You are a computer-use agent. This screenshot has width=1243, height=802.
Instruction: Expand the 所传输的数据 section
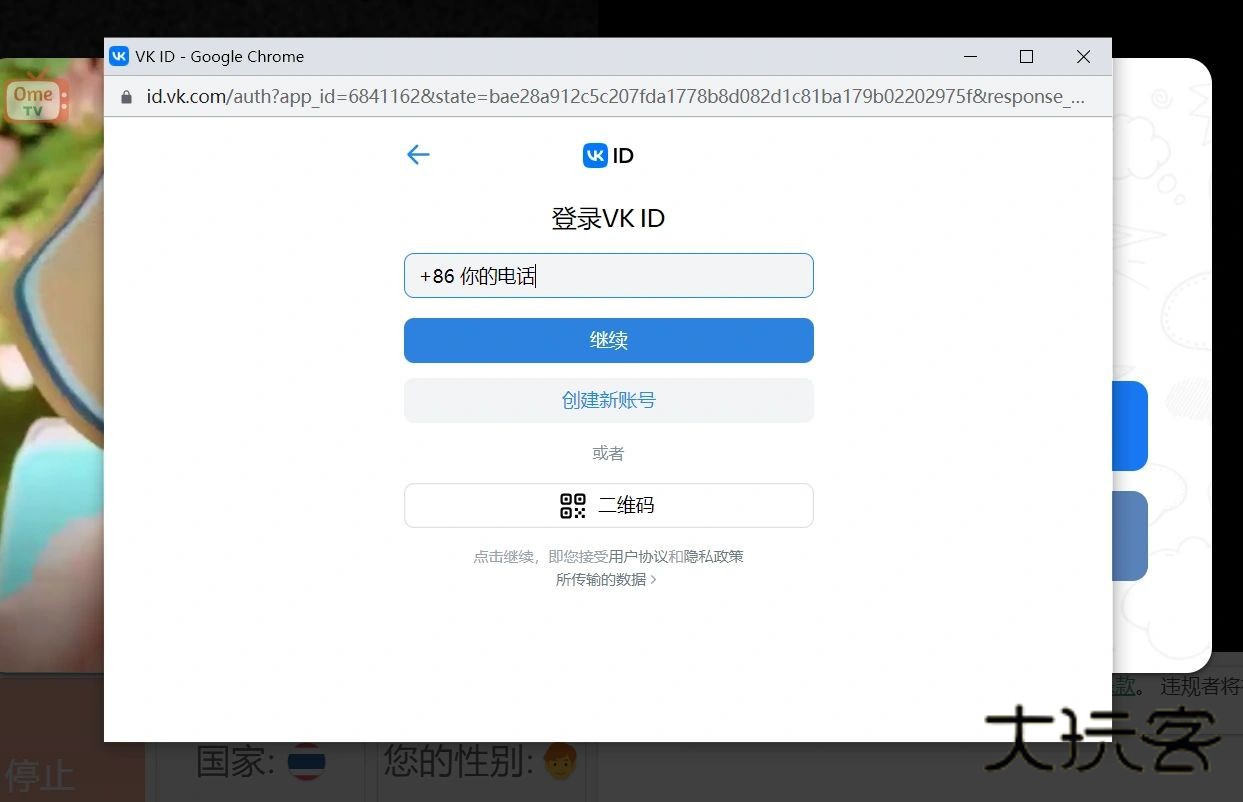(x=606, y=580)
